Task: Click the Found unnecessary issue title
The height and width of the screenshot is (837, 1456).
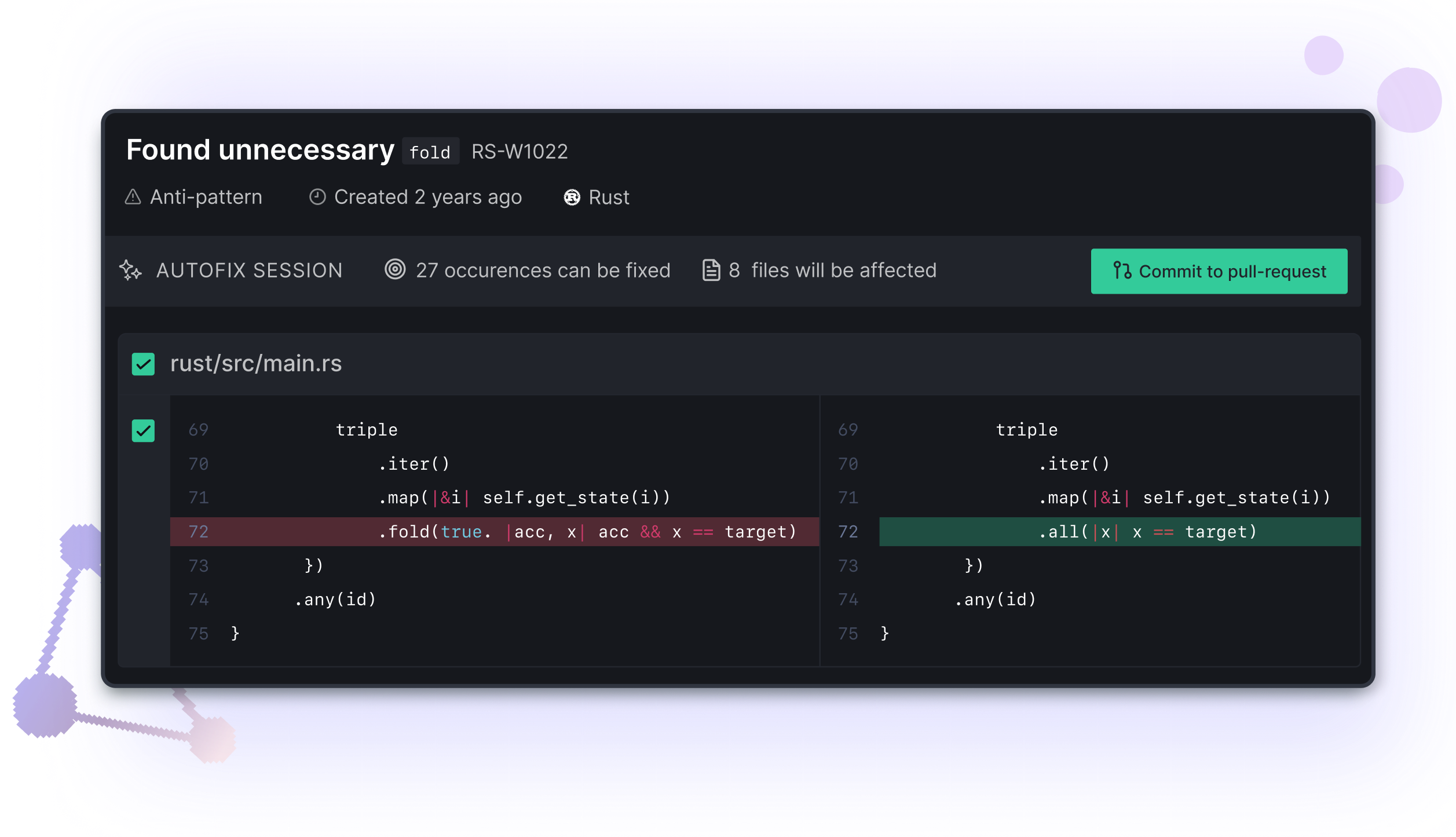Action: pyautogui.click(x=260, y=150)
